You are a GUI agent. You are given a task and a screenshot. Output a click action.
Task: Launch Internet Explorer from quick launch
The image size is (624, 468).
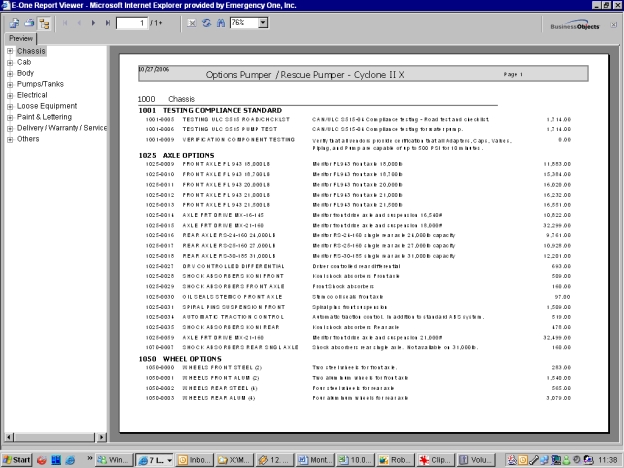pos(70,460)
